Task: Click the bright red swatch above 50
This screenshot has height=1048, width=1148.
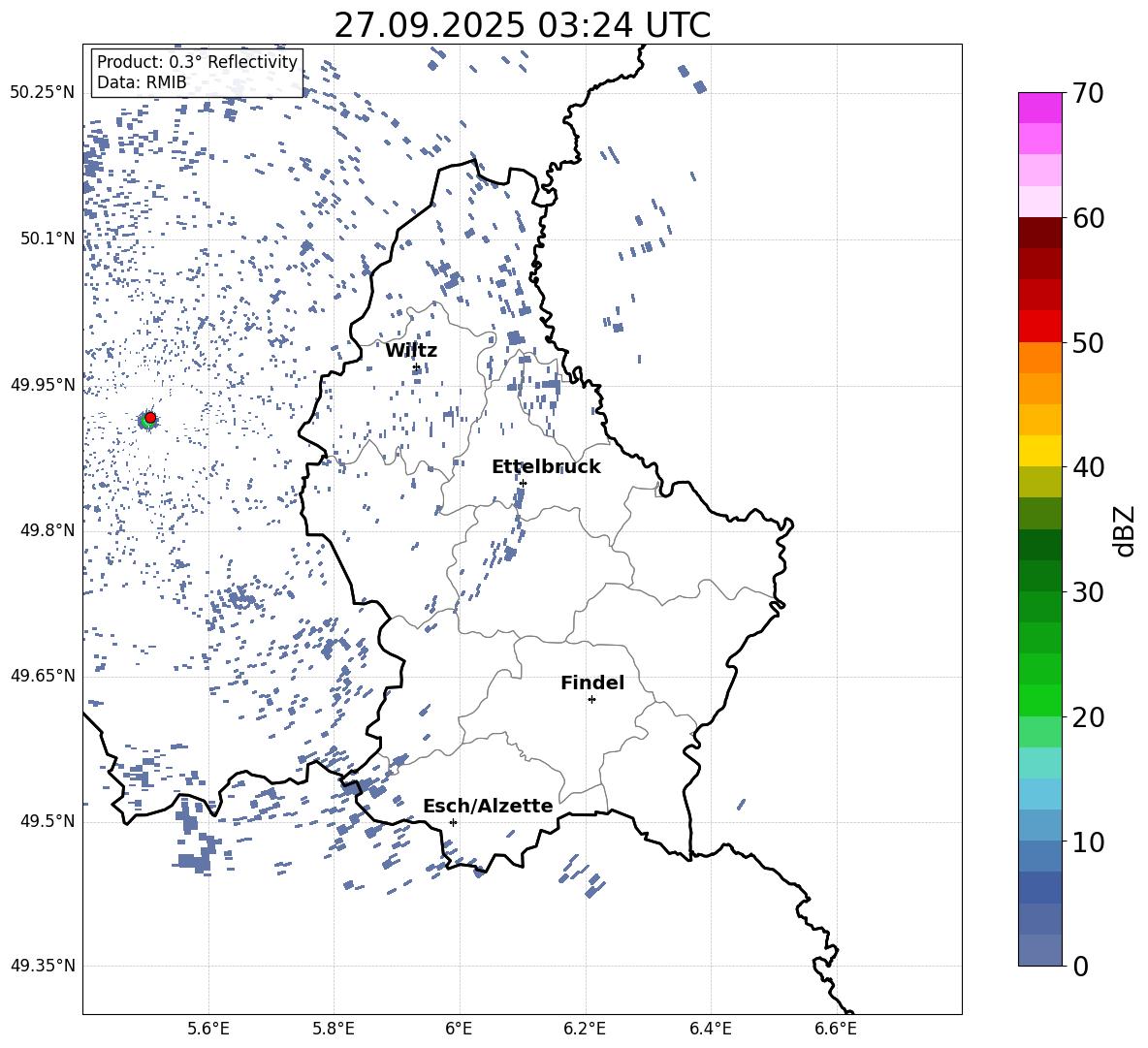Action: 1039,327
